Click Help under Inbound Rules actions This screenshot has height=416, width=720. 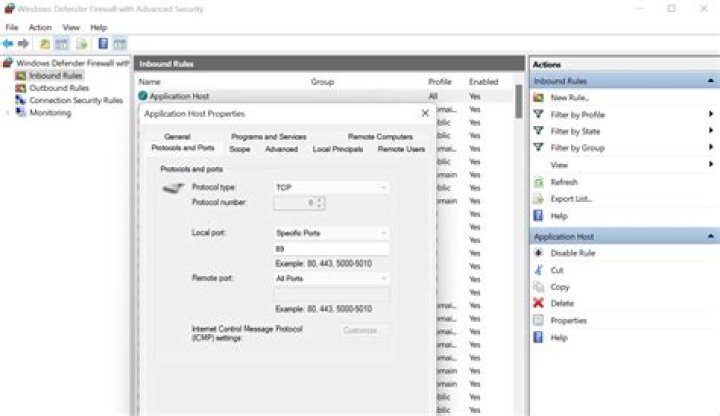(559, 215)
